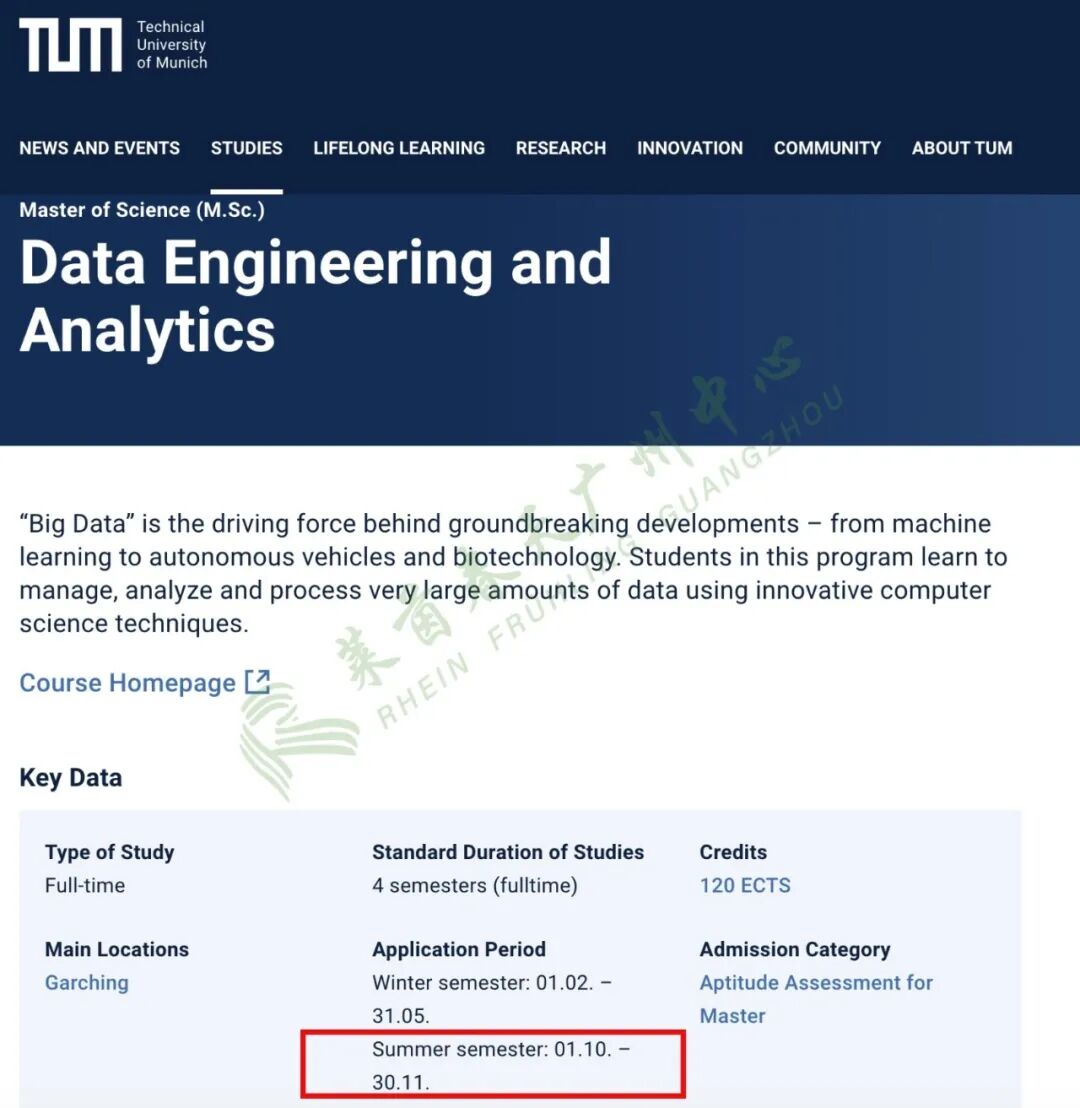This screenshot has height=1108, width=1080.
Task: Click the TUM logo icon
Action: click(70, 45)
